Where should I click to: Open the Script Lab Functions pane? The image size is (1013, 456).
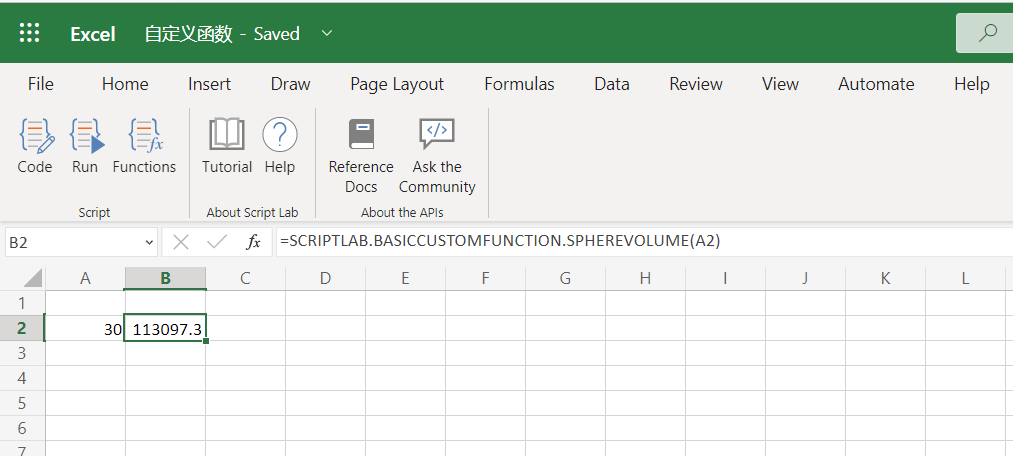tap(144, 146)
